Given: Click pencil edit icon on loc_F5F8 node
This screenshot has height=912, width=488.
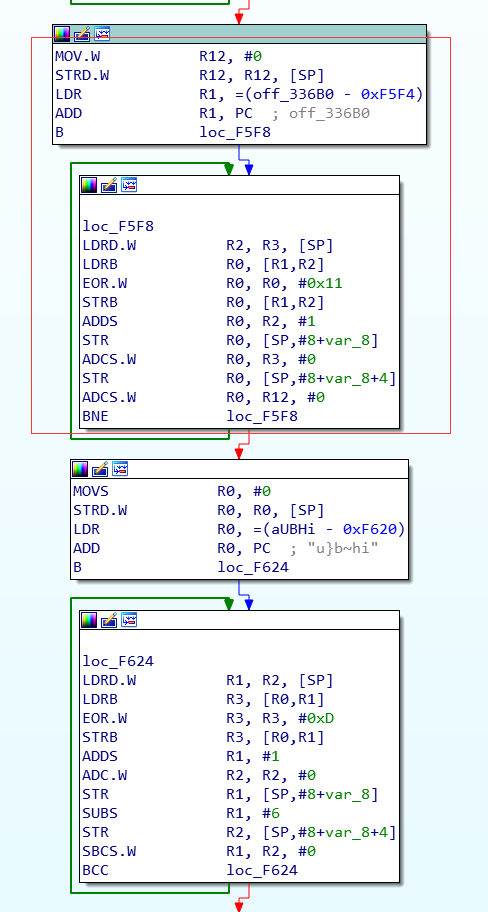Looking at the screenshot, I should click(109, 185).
